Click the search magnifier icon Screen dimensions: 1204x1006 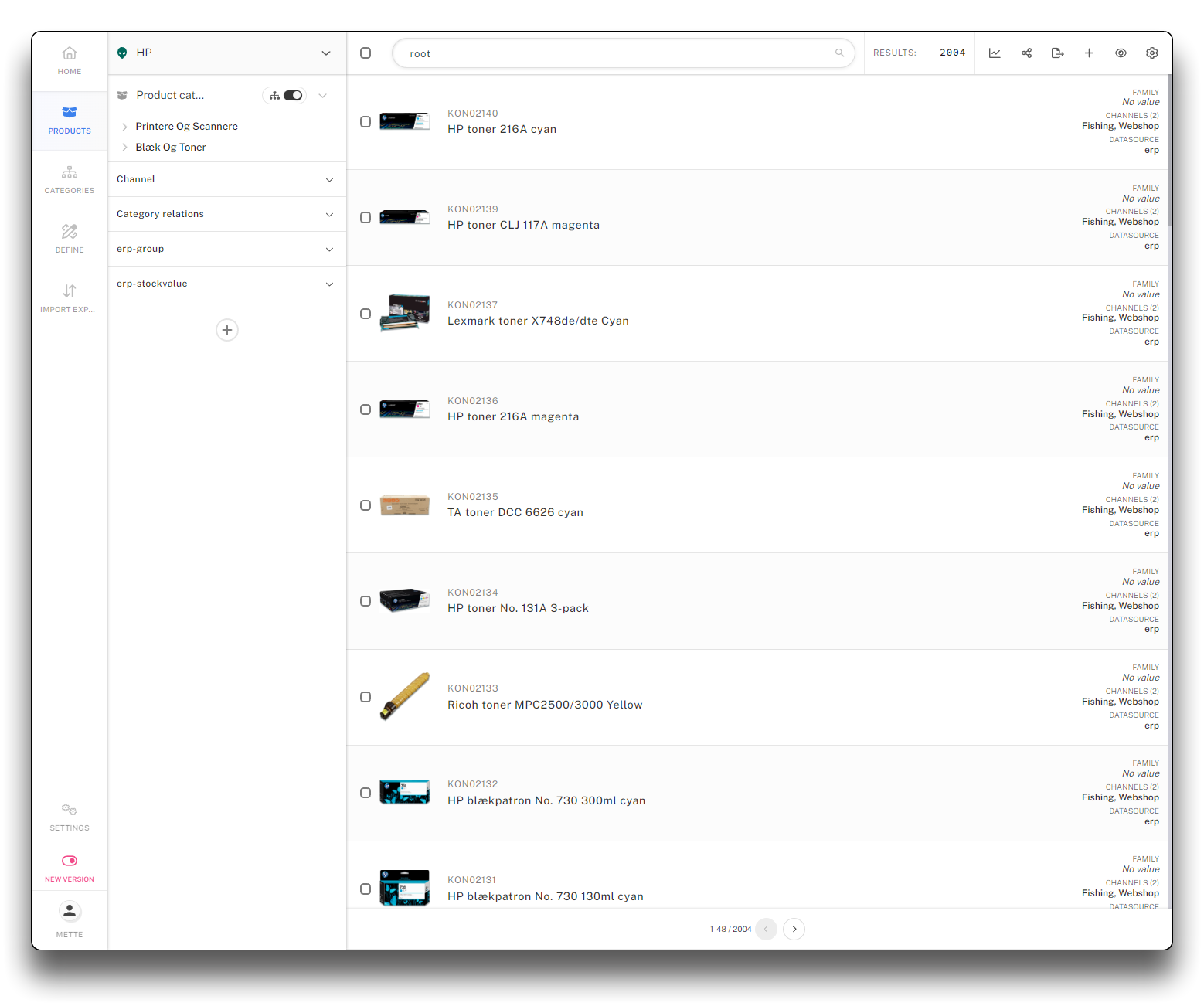839,53
